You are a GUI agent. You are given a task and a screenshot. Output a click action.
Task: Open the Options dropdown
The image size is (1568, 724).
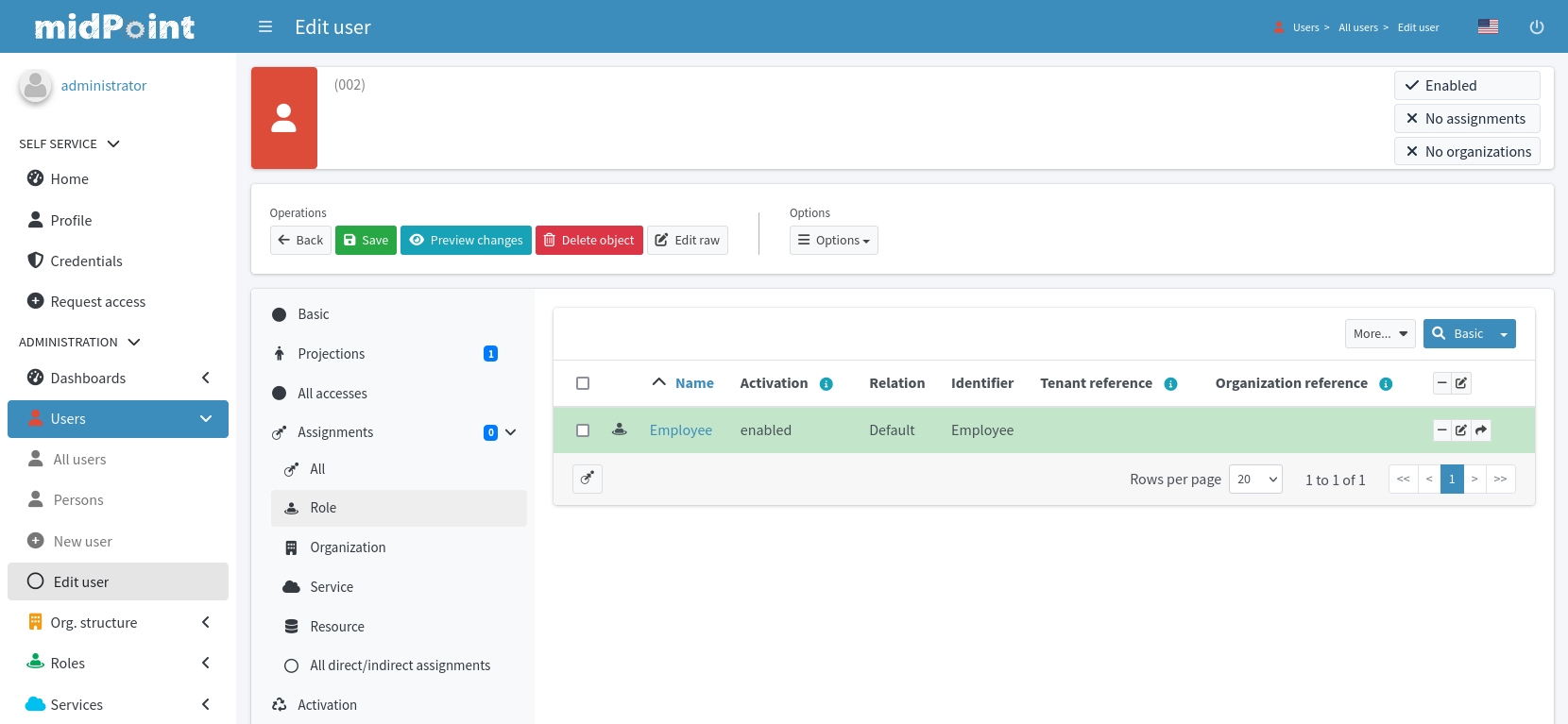[x=833, y=241]
